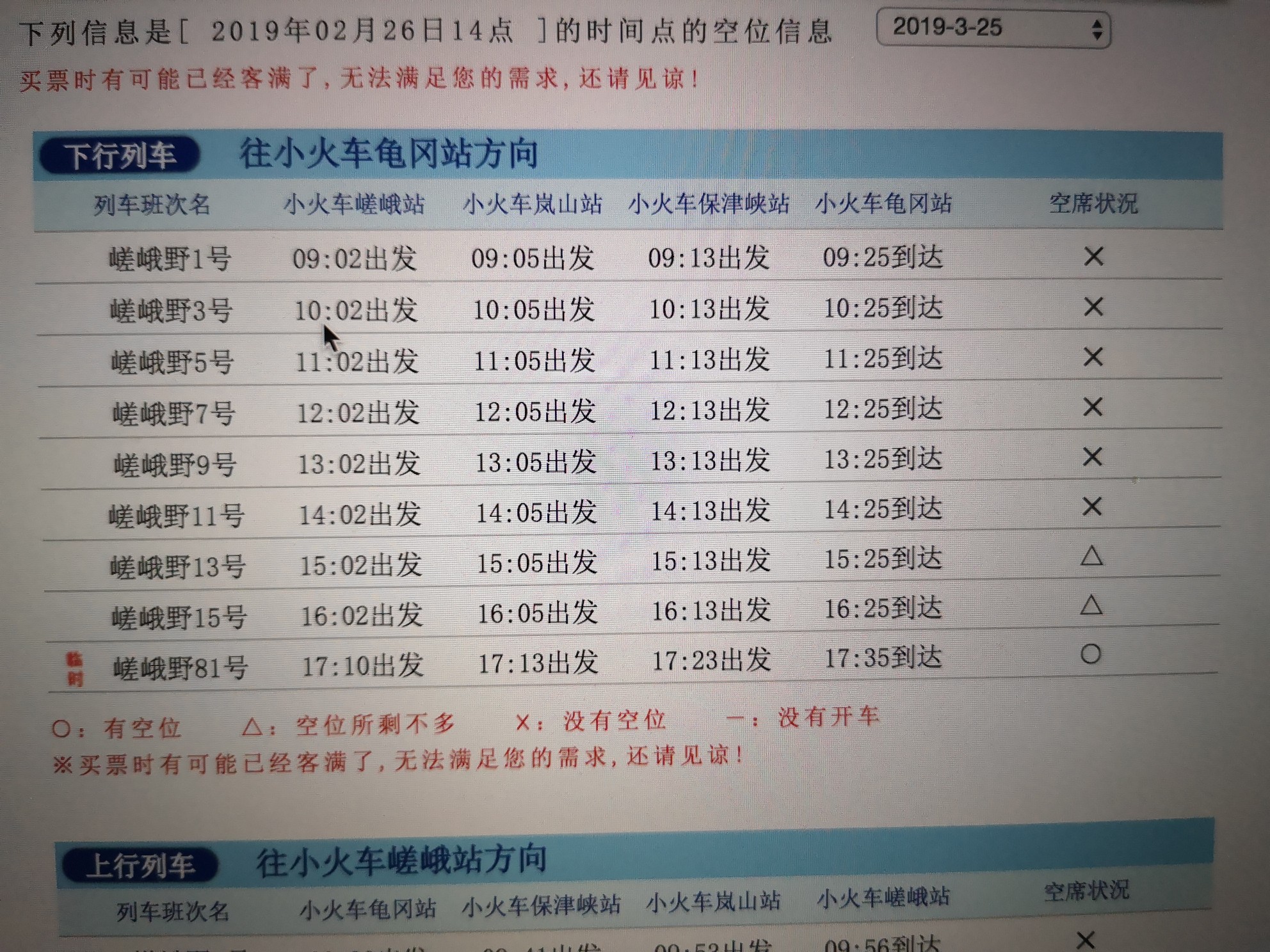
Task: Click the 空席状况 column header in the 下行列车 table
Action: (x=1093, y=203)
